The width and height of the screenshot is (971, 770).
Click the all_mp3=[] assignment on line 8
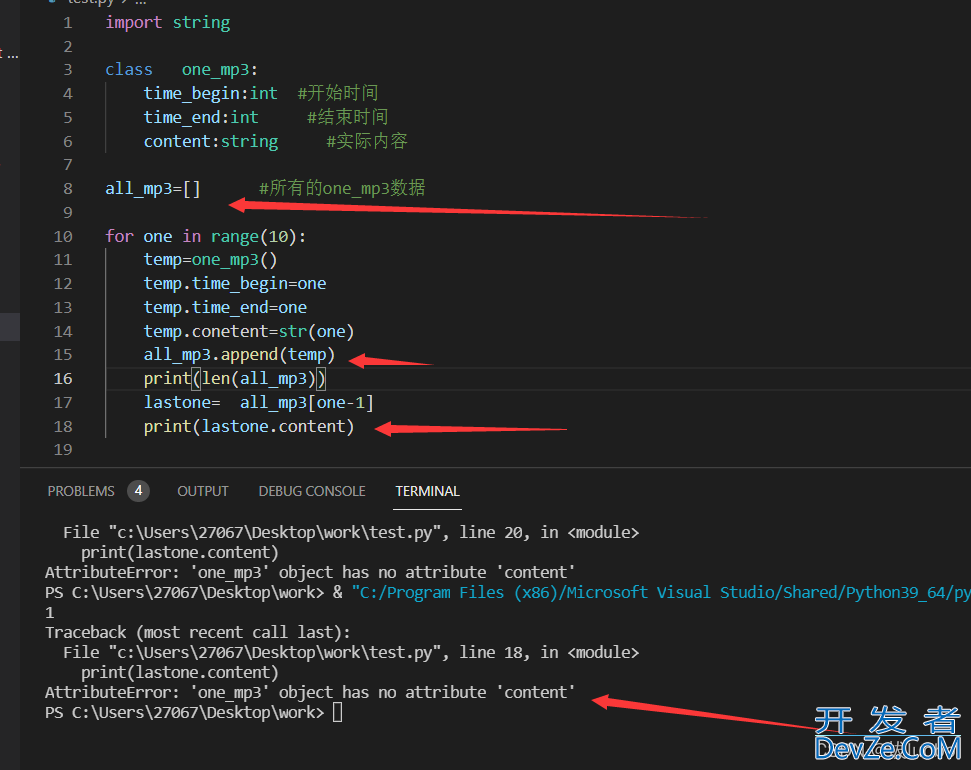[153, 188]
